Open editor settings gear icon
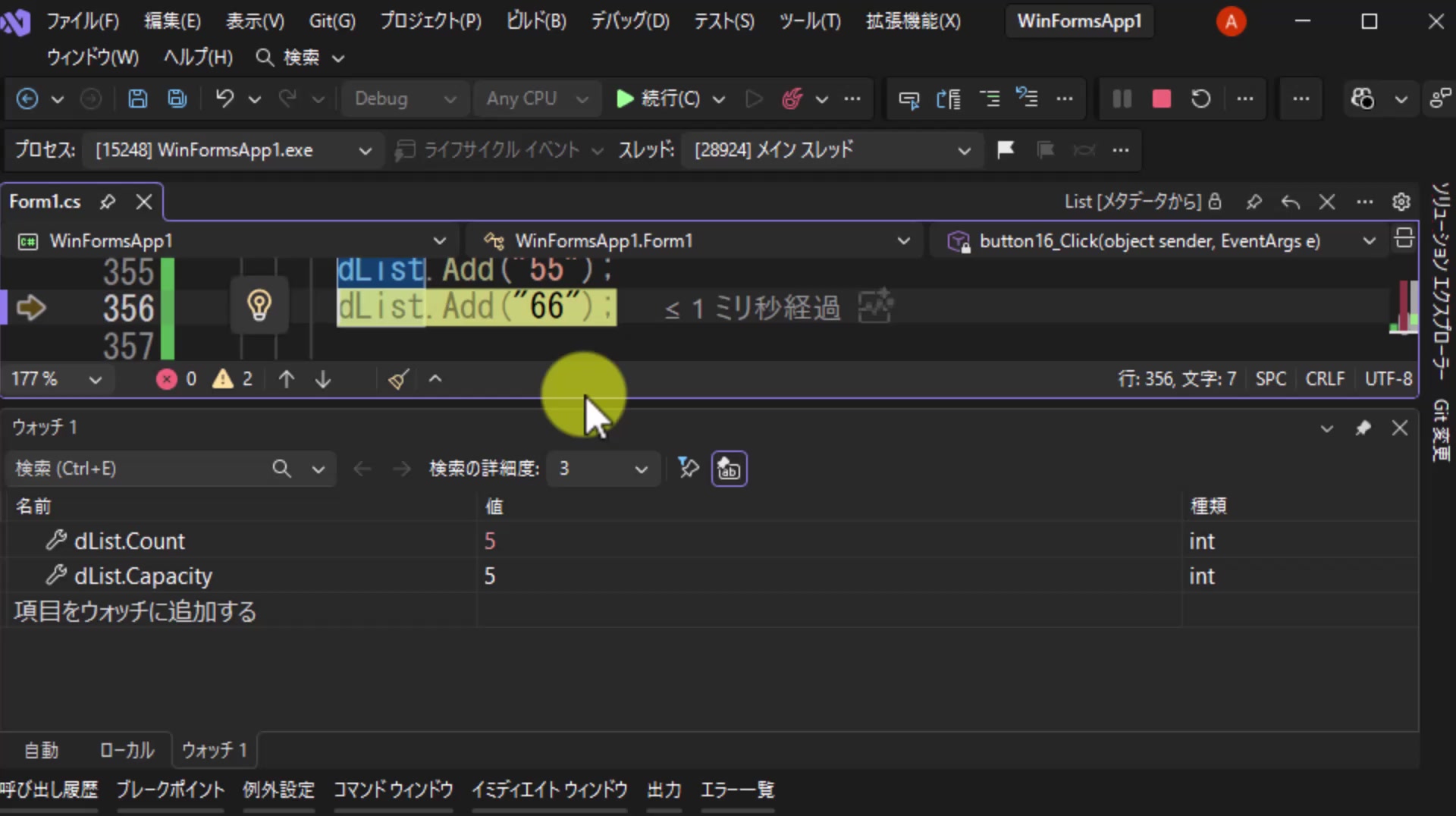 pos(1401,202)
